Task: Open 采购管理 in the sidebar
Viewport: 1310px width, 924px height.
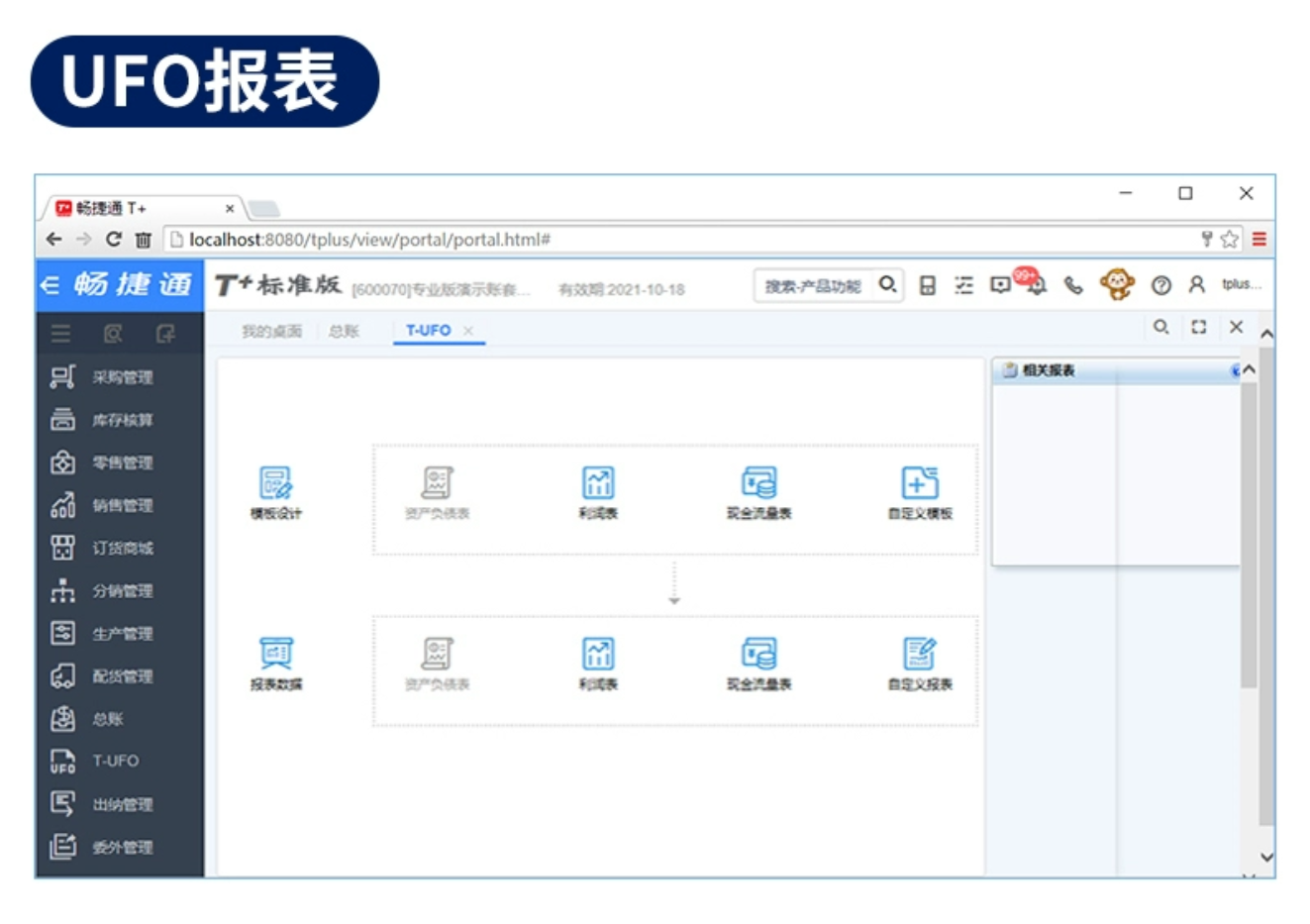Action: pos(102,377)
